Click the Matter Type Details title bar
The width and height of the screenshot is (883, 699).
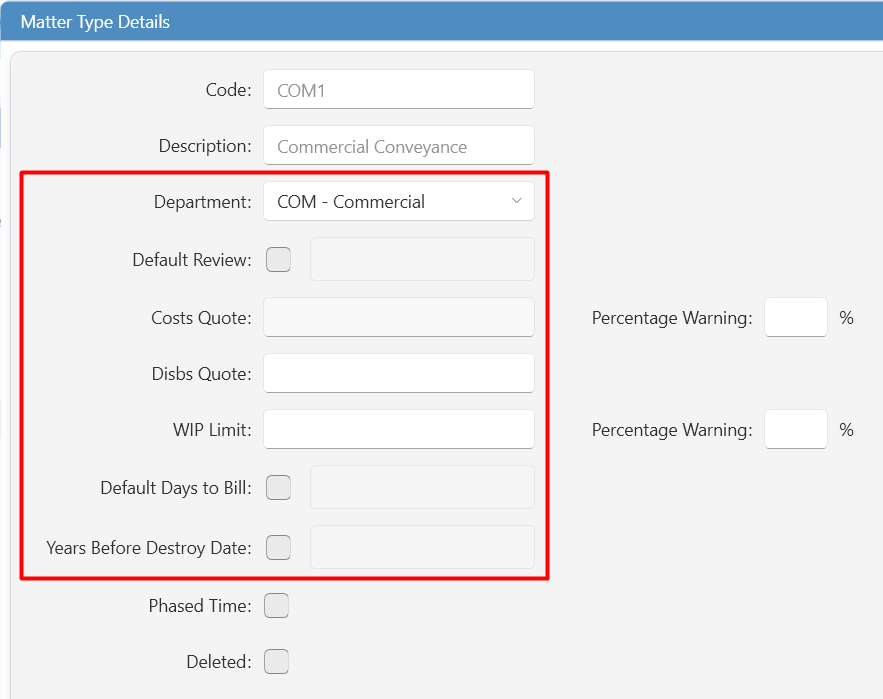pyautogui.click(x=442, y=21)
